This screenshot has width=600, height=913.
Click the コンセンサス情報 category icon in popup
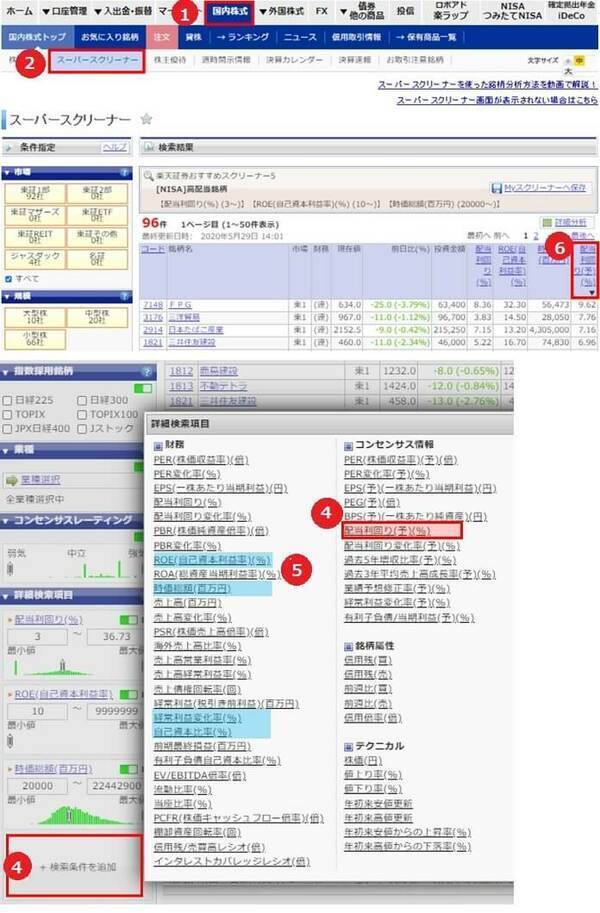click(x=348, y=446)
